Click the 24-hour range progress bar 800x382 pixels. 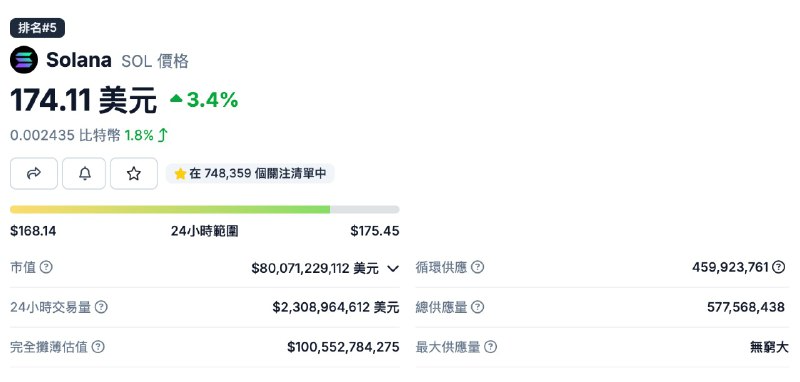(x=205, y=210)
